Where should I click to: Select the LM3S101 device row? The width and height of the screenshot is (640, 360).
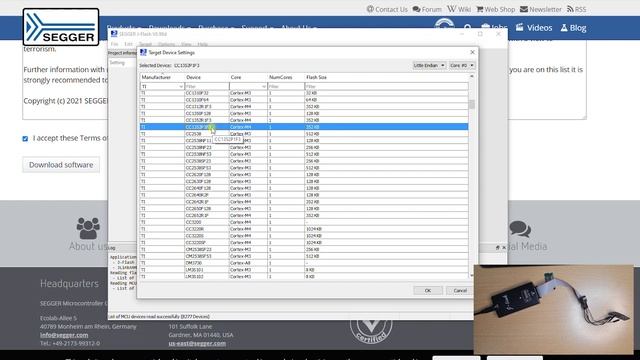pos(304,270)
